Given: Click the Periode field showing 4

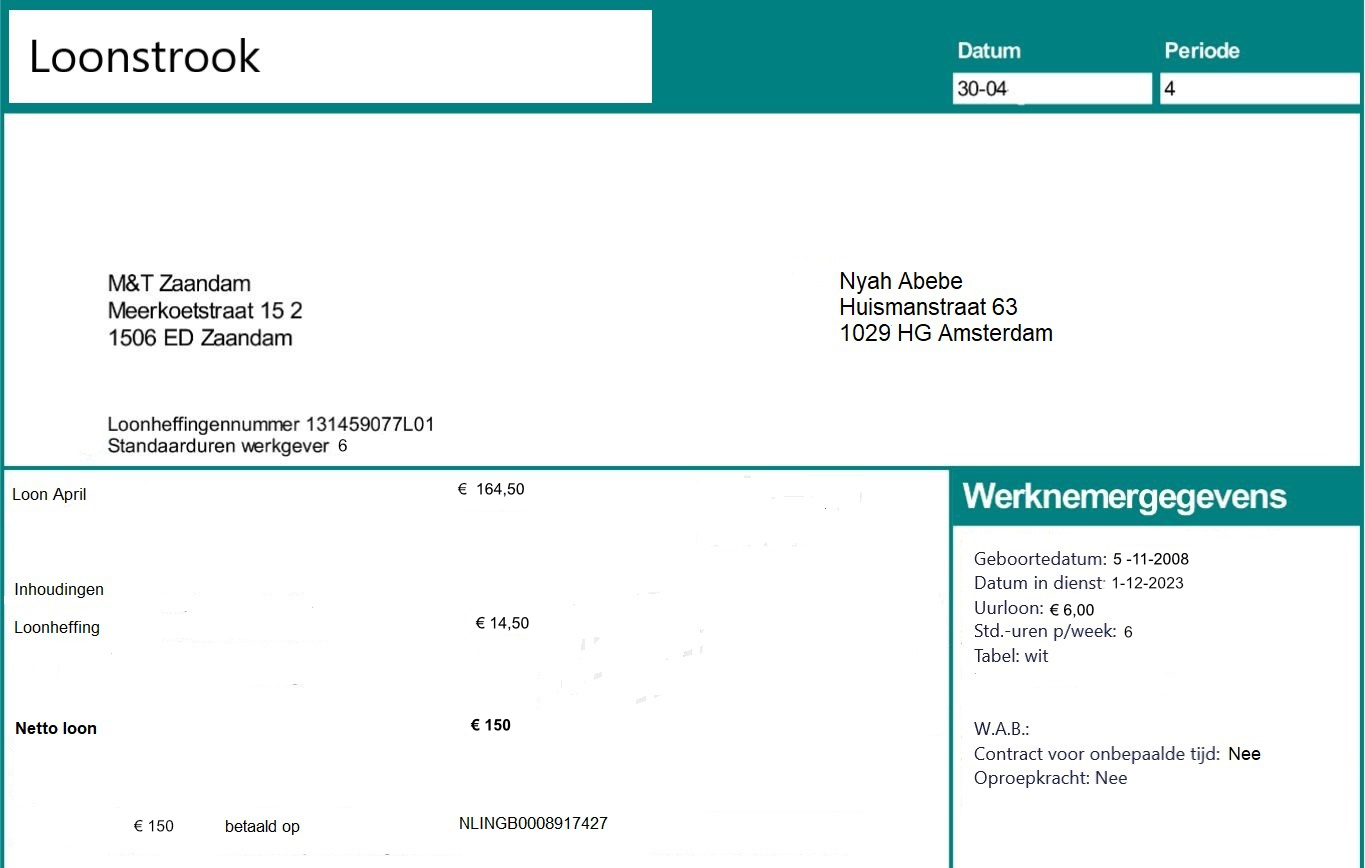Looking at the screenshot, I should [1260, 89].
